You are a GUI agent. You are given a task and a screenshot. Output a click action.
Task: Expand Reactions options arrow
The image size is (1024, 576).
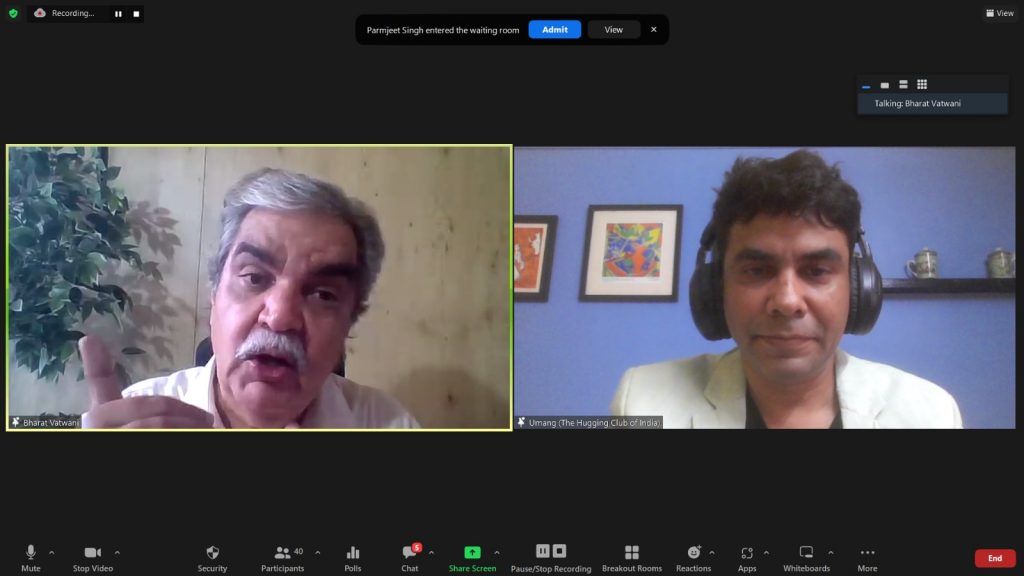pyautogui.click(x=712, y=552)
